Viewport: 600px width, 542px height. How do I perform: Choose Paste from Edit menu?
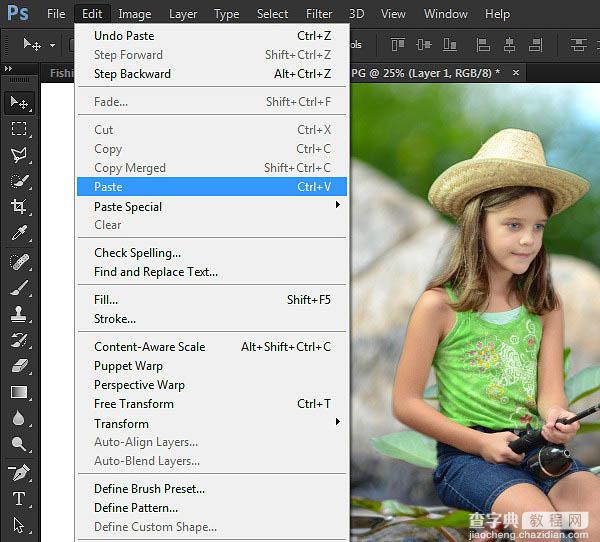(212, 186)
